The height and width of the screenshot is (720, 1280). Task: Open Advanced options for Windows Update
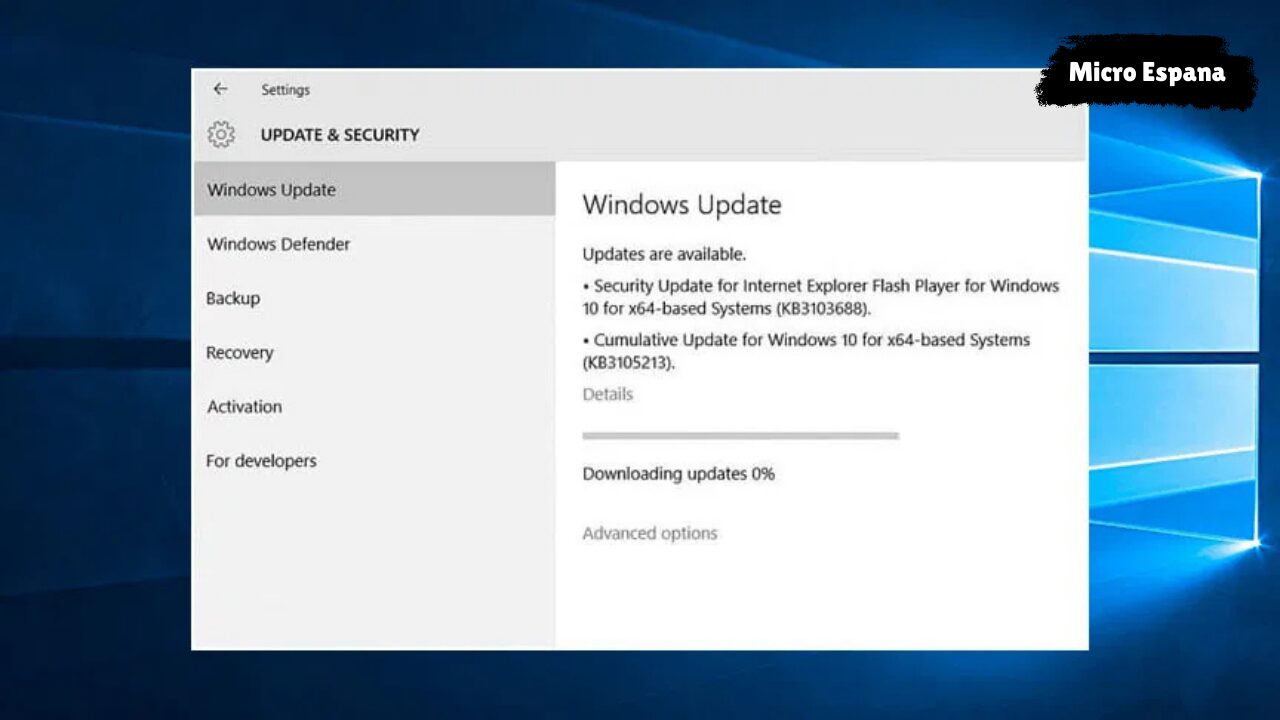coord(650,533)
